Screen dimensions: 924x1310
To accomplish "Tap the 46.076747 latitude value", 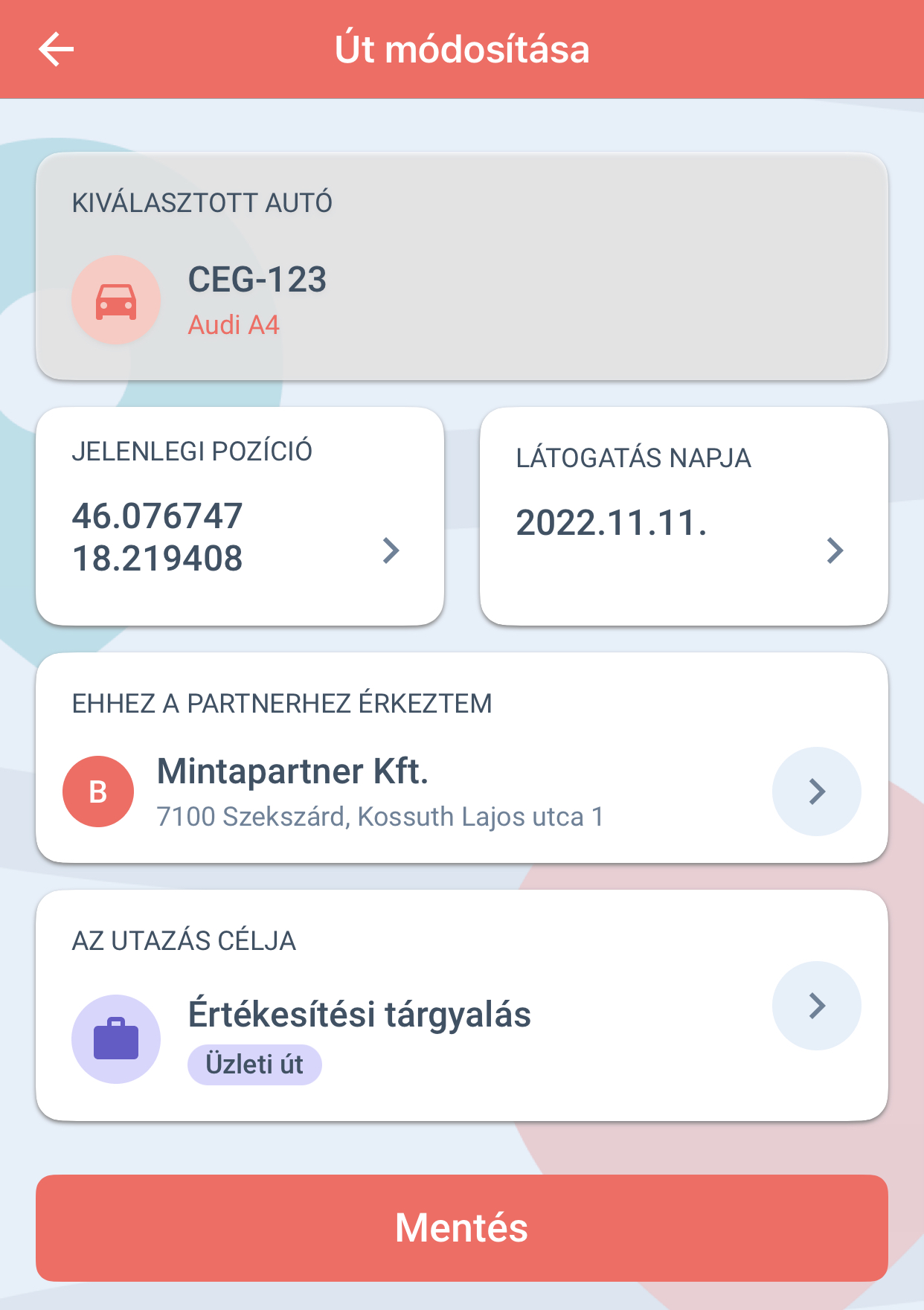I will [158, 516].
